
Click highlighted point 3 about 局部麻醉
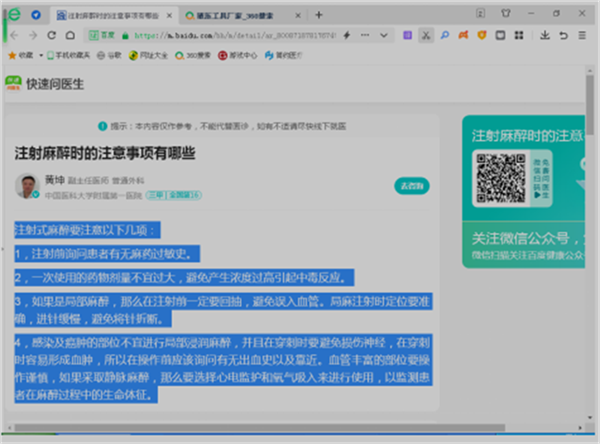coord(223,310)
